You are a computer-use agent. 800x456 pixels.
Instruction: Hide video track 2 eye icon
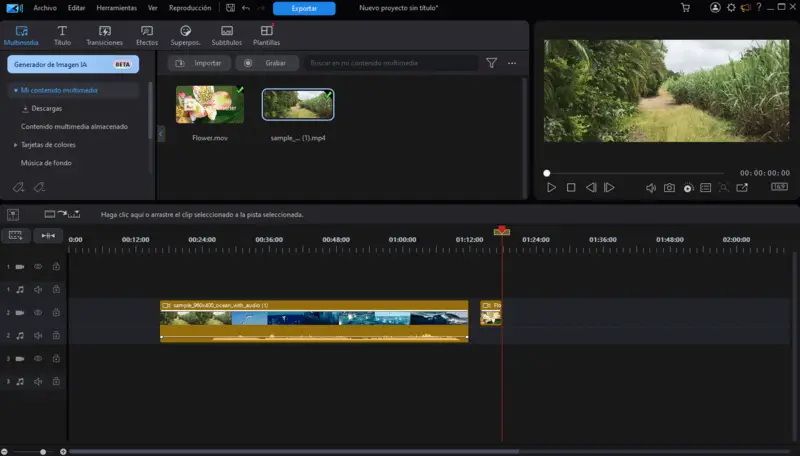tap(38, 312)
